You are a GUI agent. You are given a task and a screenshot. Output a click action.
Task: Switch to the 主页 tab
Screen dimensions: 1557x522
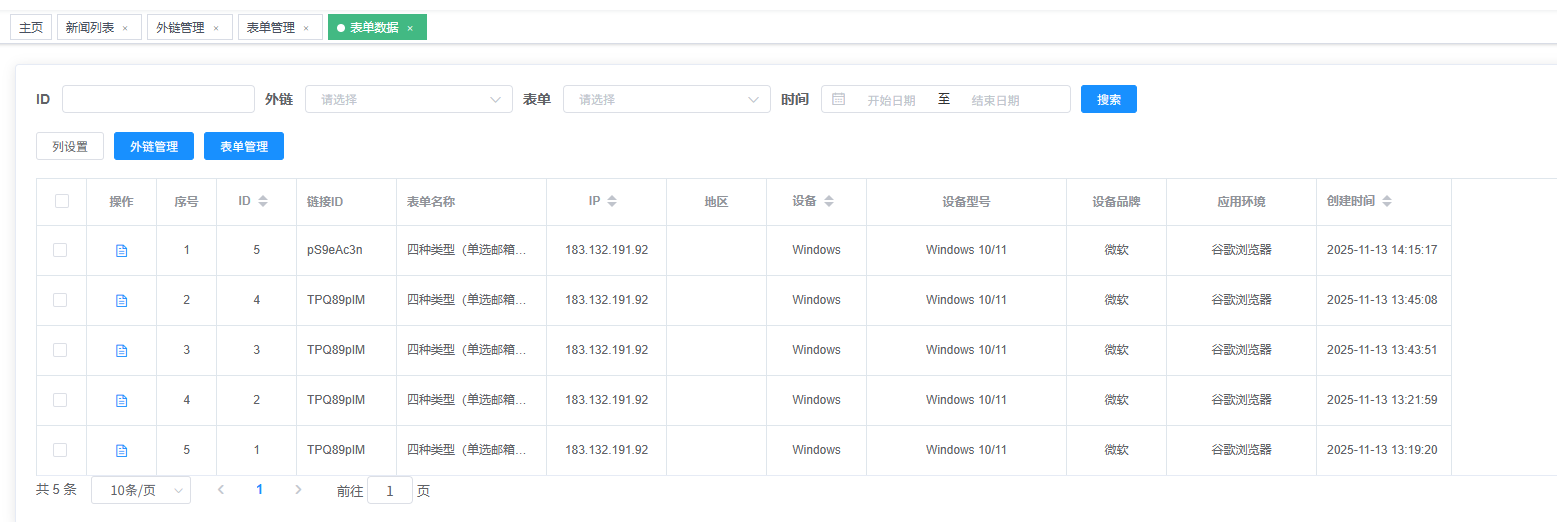(31, 28)
